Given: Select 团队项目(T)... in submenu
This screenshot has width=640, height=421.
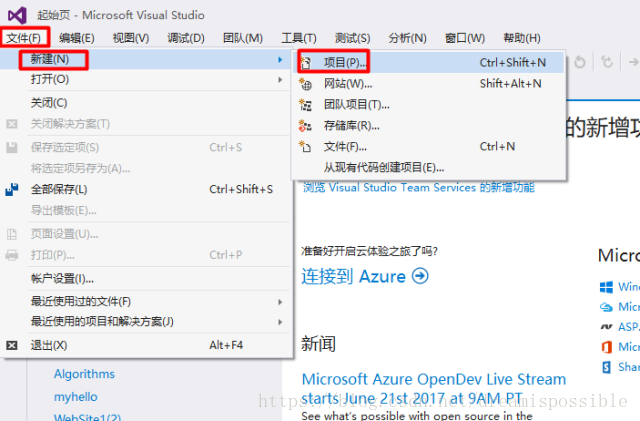Looking at the screenshot, I should point(429,105).
